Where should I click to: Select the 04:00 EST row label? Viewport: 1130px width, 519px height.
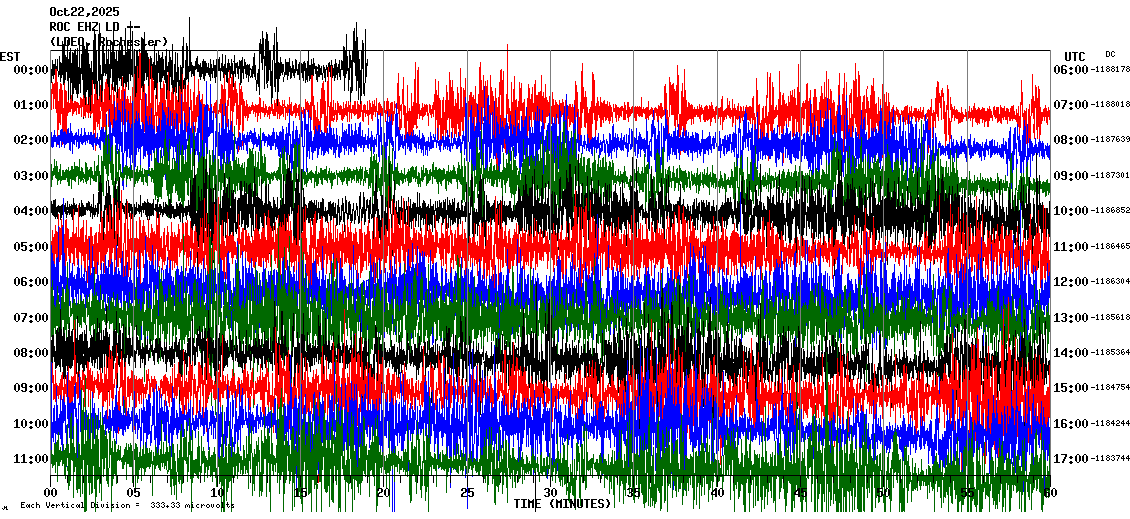31,210
